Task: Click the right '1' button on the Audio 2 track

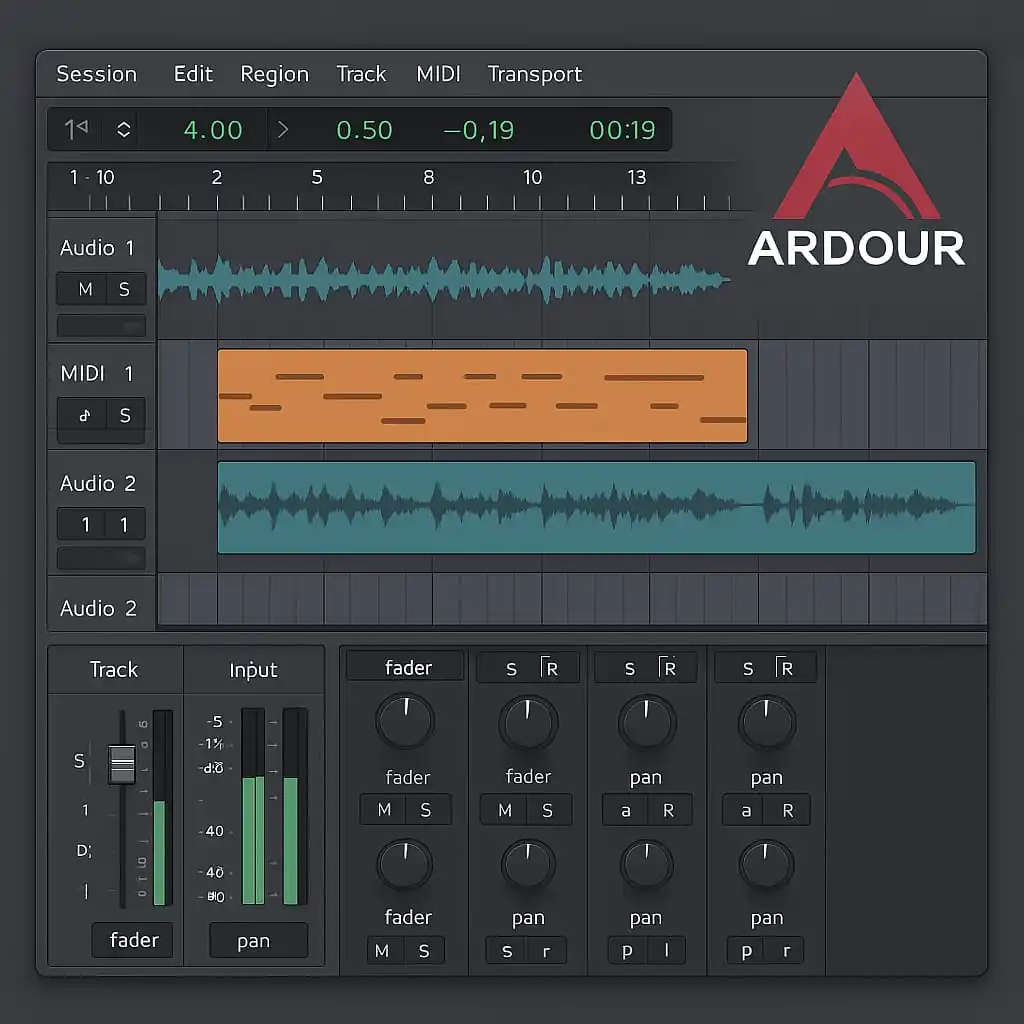Action: [x=125, y=524]
